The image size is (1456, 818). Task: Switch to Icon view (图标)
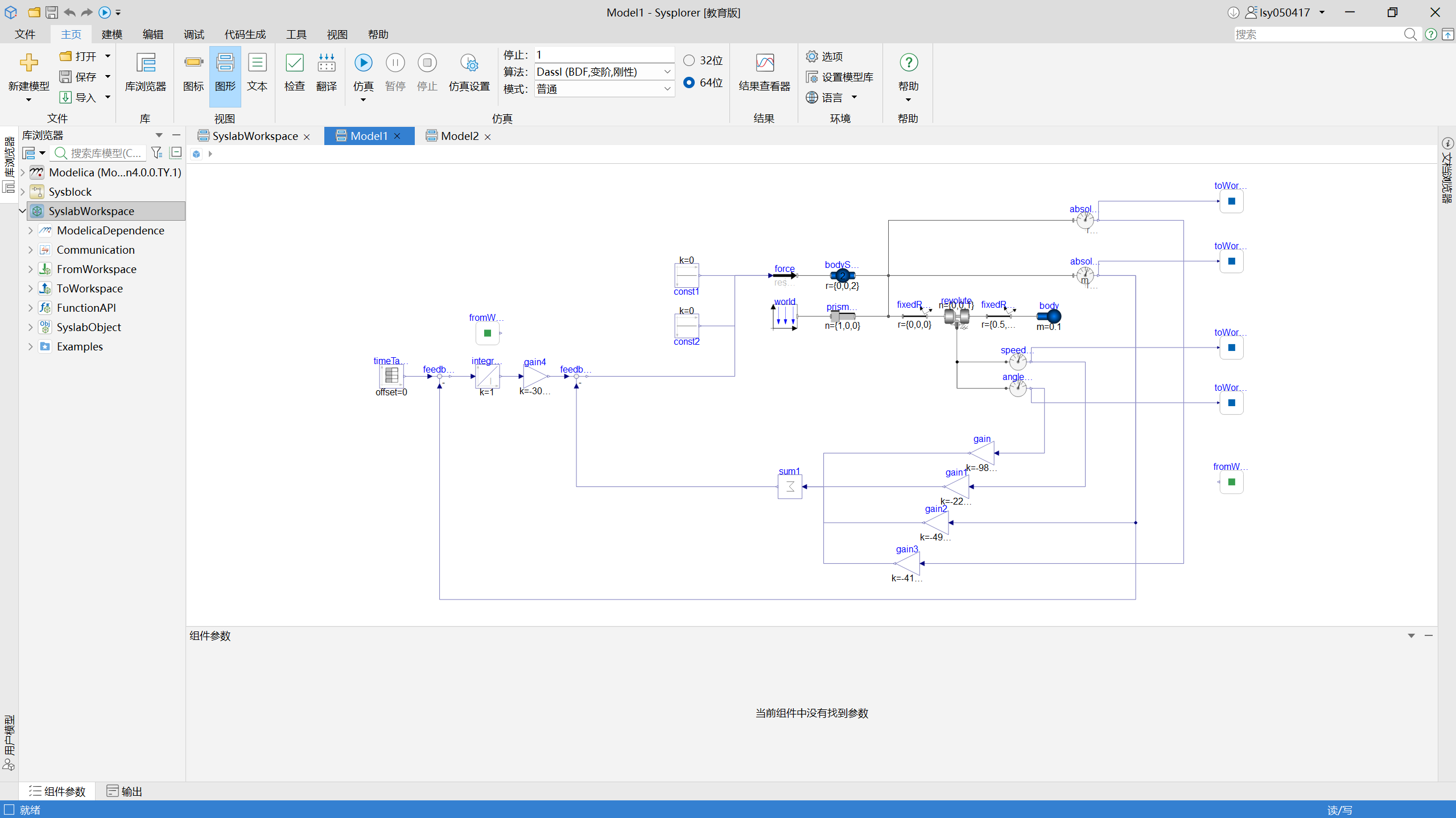(x=193, y=63)
